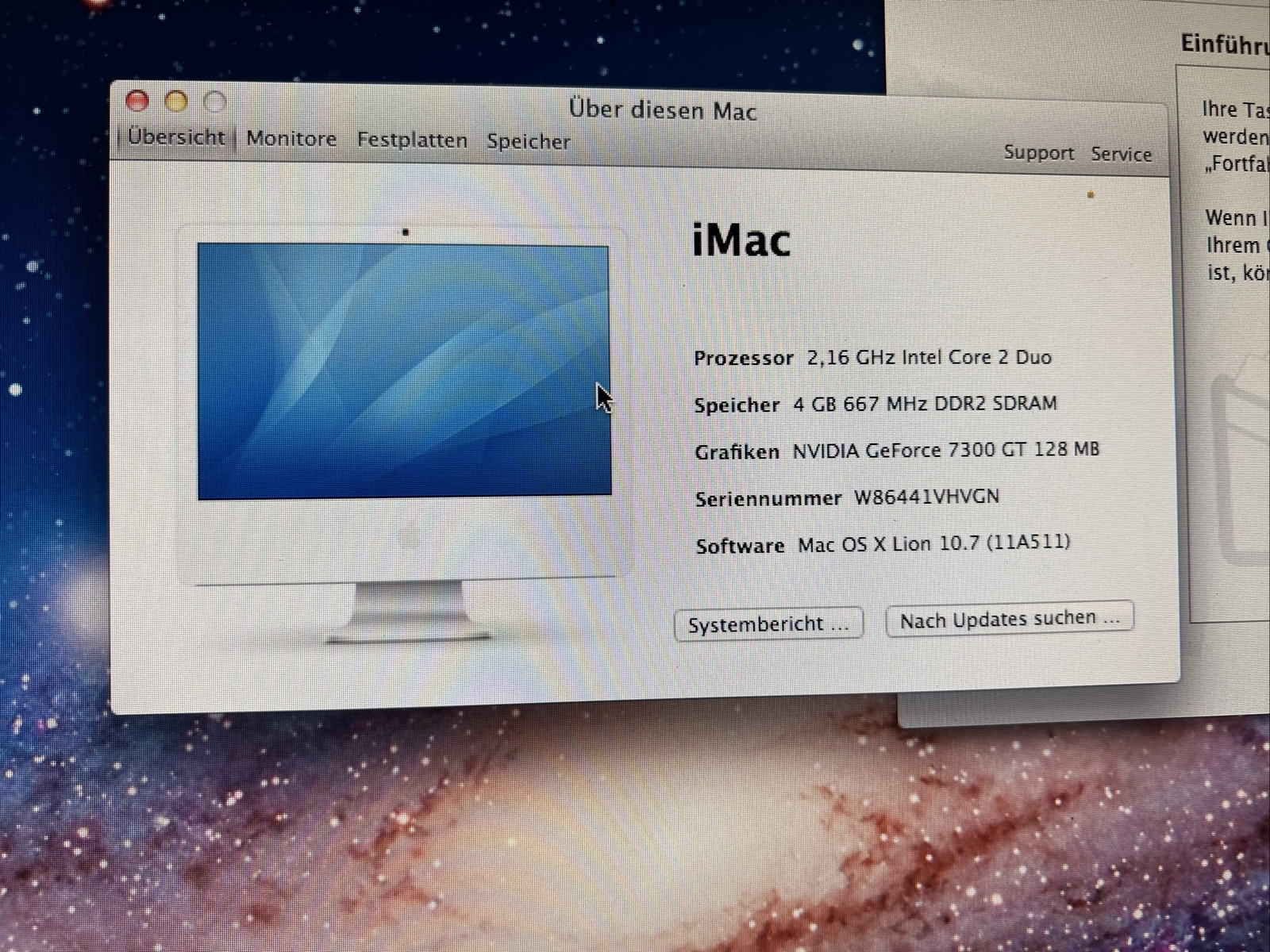Select processor text 2,16 GHz Intel Core 2 Duo
Screen dimensions: 1270x952
[929, 357]
